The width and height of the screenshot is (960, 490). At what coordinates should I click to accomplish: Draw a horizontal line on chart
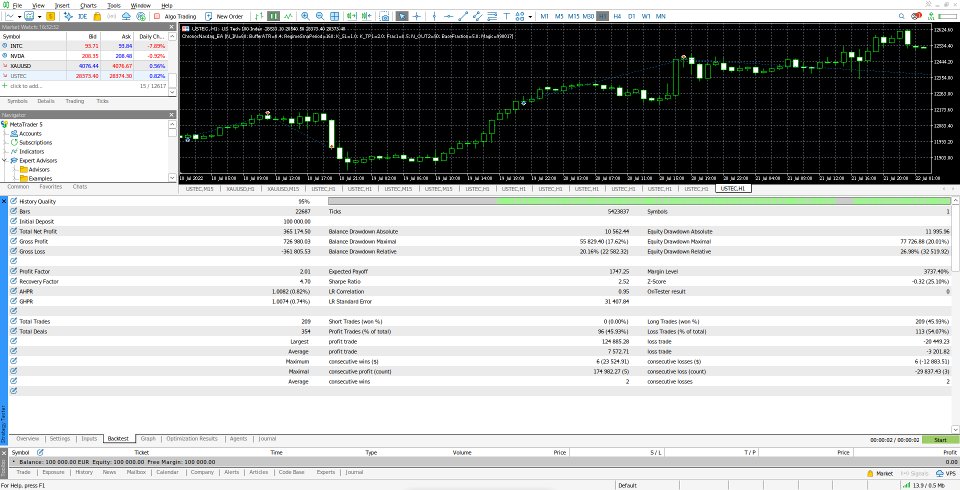(449, 17)
